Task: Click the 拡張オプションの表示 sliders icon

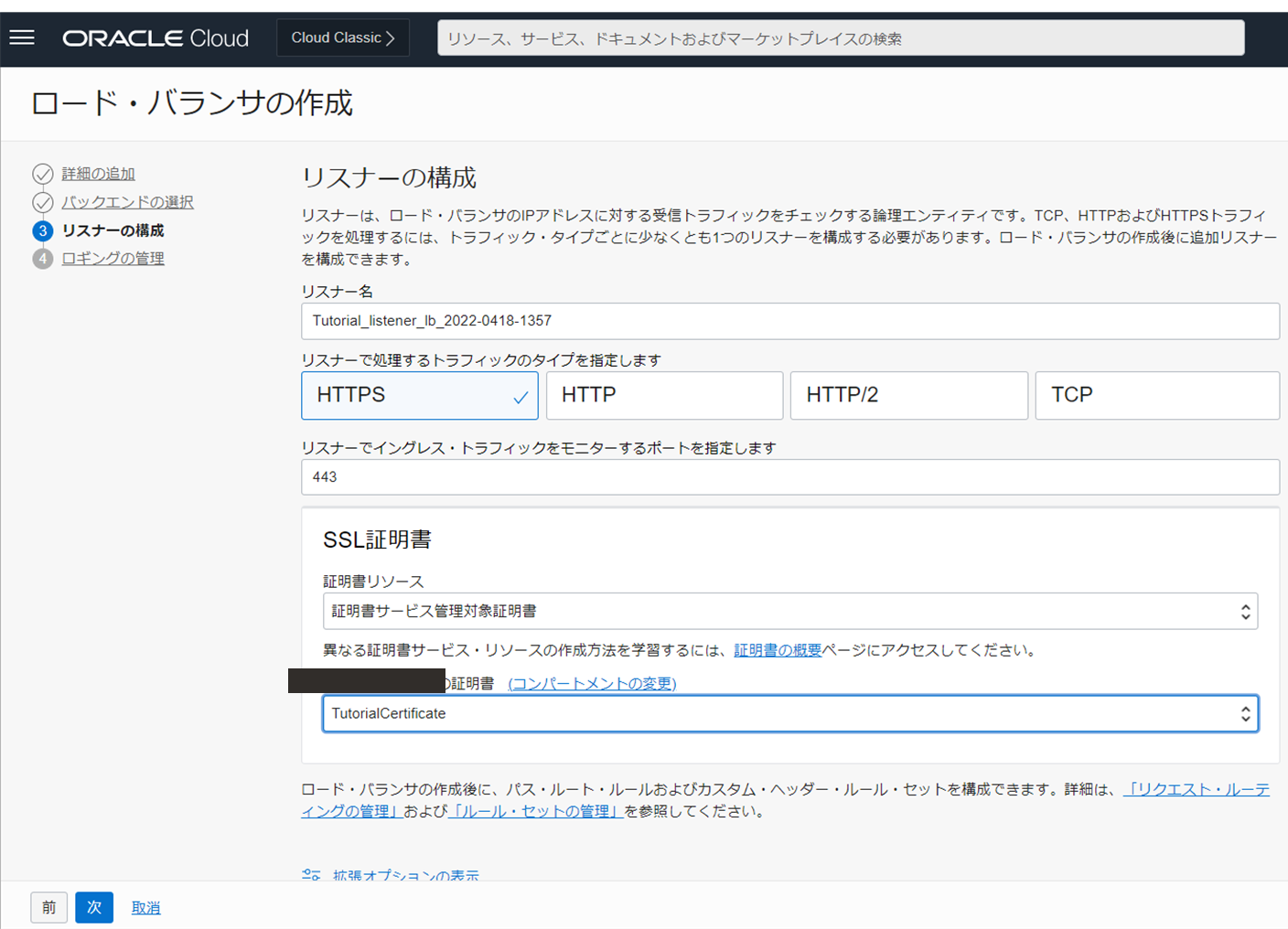Action: [x=311, y=875]
